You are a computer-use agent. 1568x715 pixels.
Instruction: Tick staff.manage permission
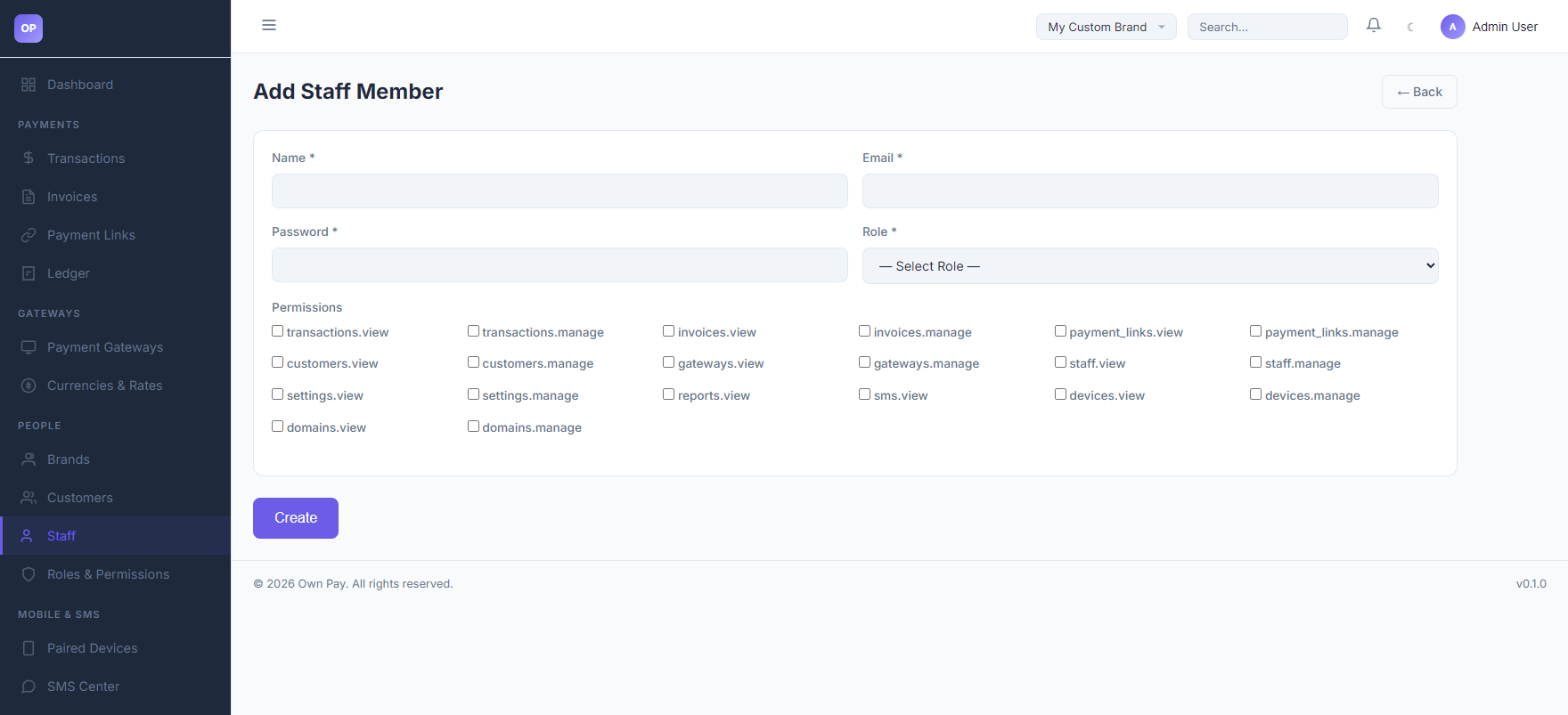[1256, 362]
